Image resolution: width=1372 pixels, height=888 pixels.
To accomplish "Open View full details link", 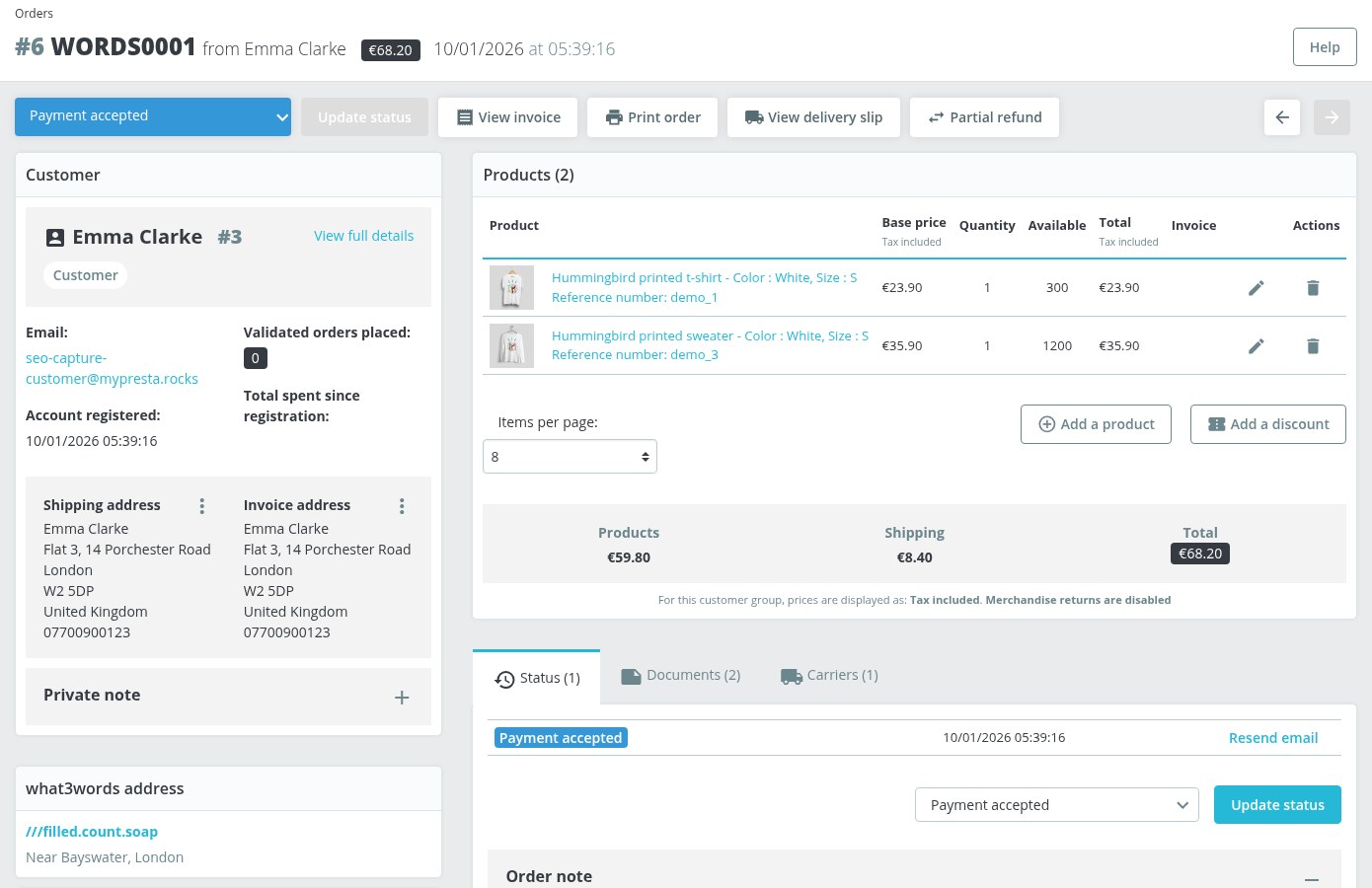I will click(x=363, y=236).
